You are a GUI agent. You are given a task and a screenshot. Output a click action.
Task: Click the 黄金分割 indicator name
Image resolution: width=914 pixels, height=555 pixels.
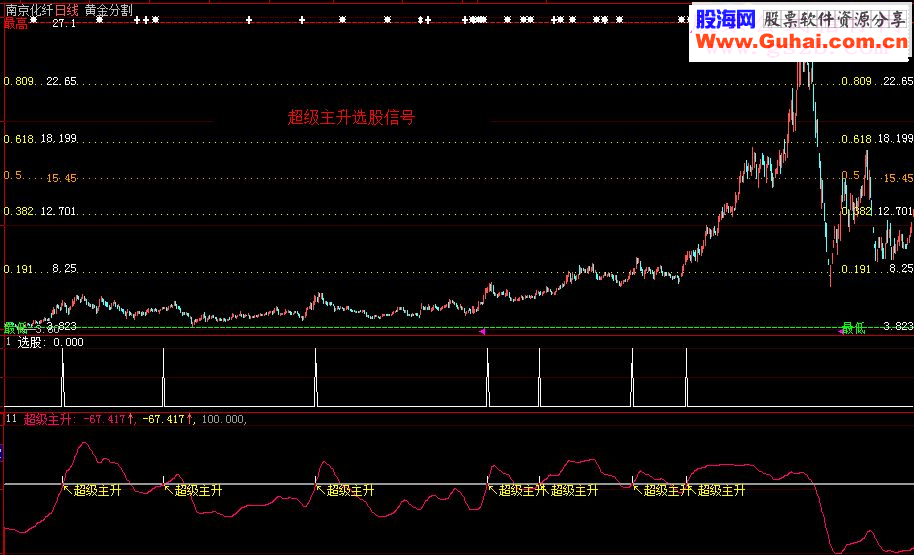click(x=108, y=10)
